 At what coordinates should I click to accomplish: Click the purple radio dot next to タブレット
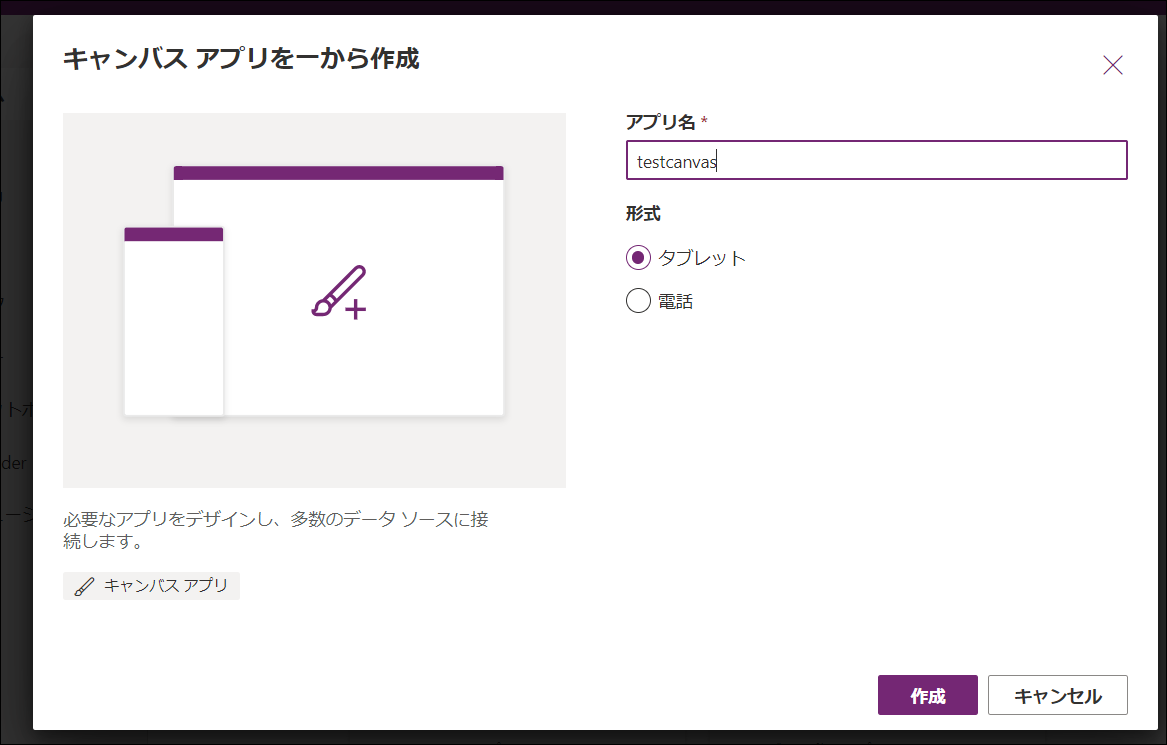[x=637, y=257]
